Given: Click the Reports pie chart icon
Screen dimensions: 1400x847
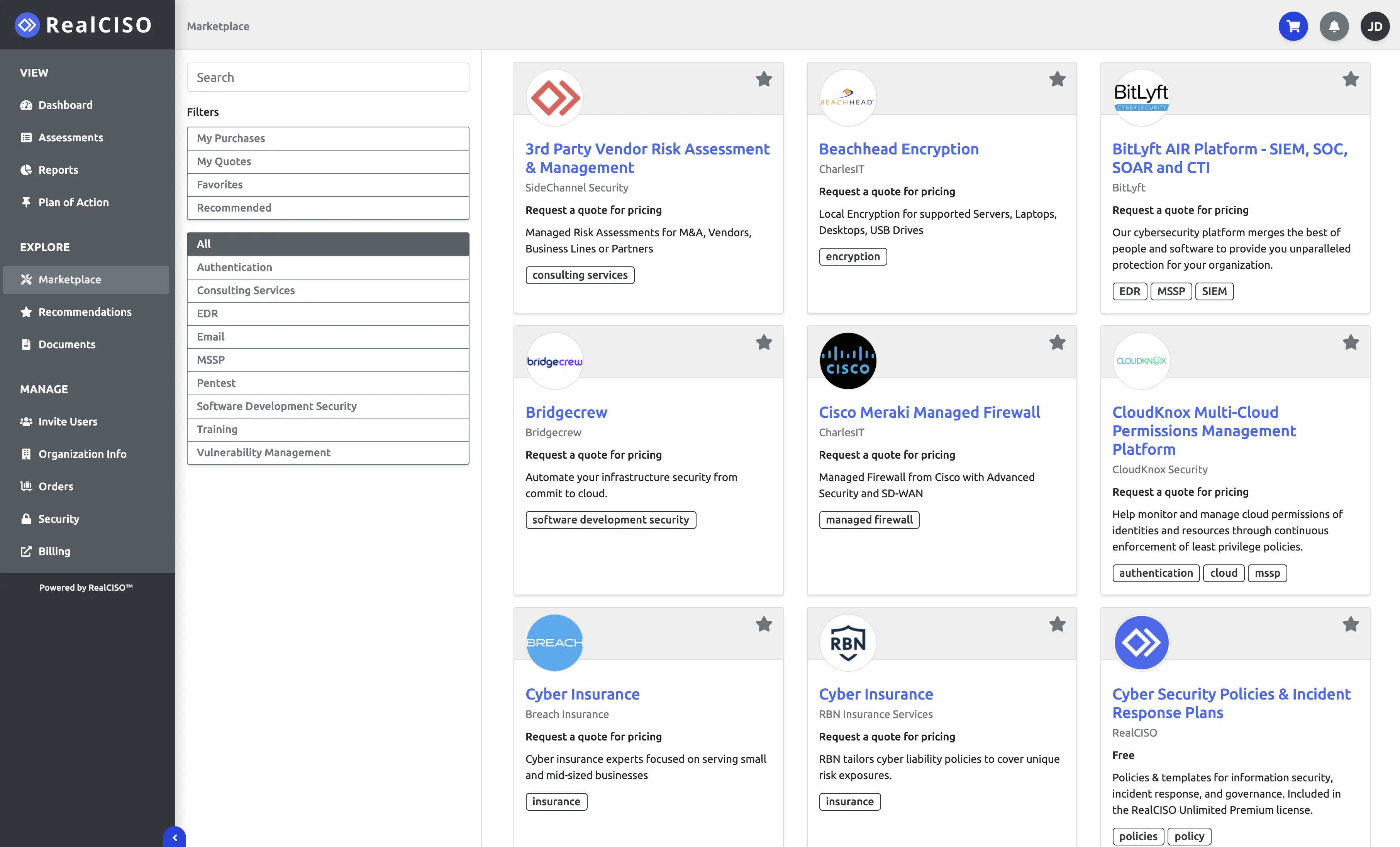Looking at the screenshot, I should [26, 170].
